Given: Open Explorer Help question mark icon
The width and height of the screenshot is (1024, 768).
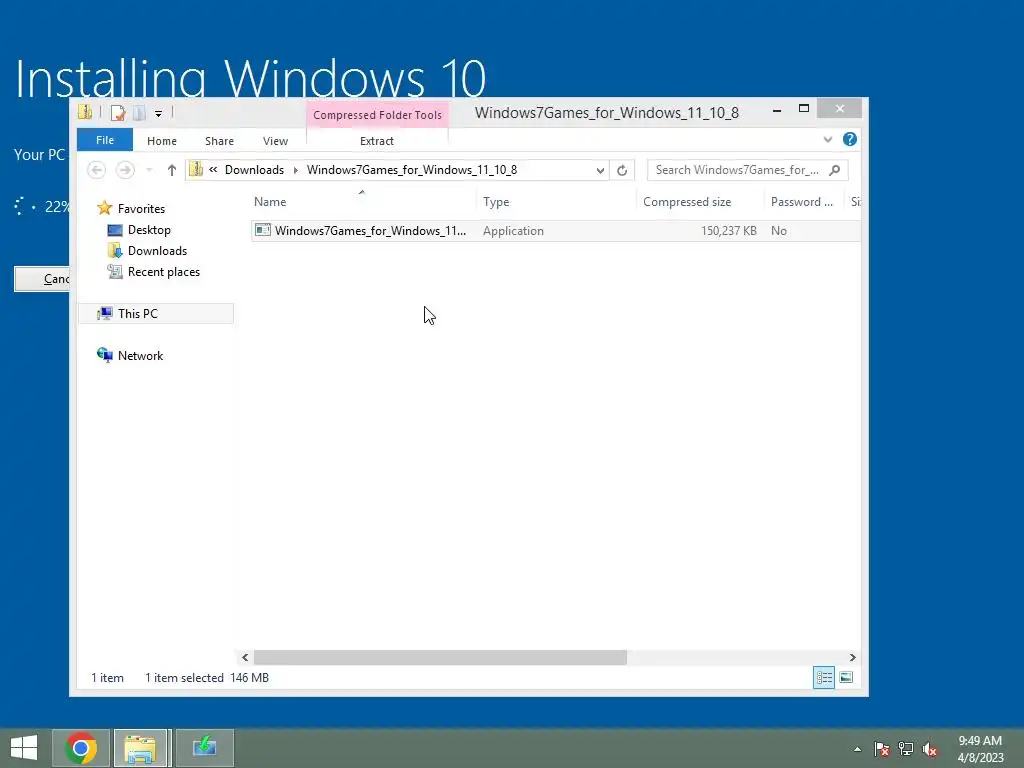Looking at the screenshot, I should click(x=850, y=139).
